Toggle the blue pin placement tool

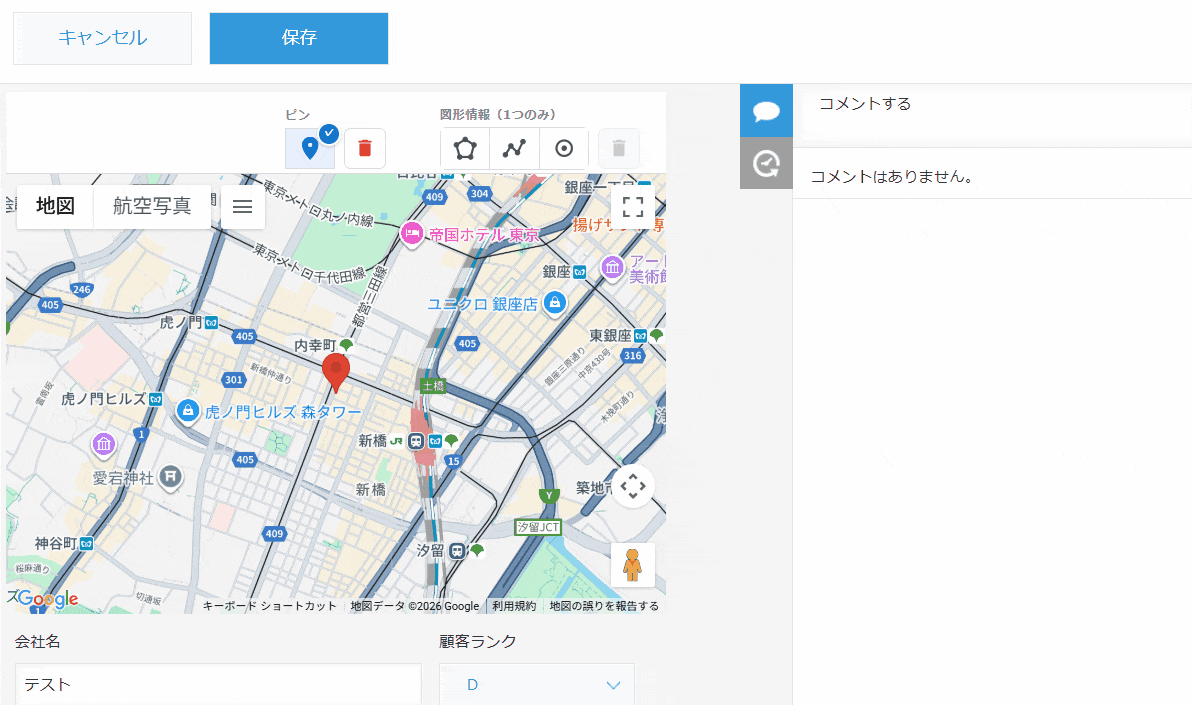(310, 147)
